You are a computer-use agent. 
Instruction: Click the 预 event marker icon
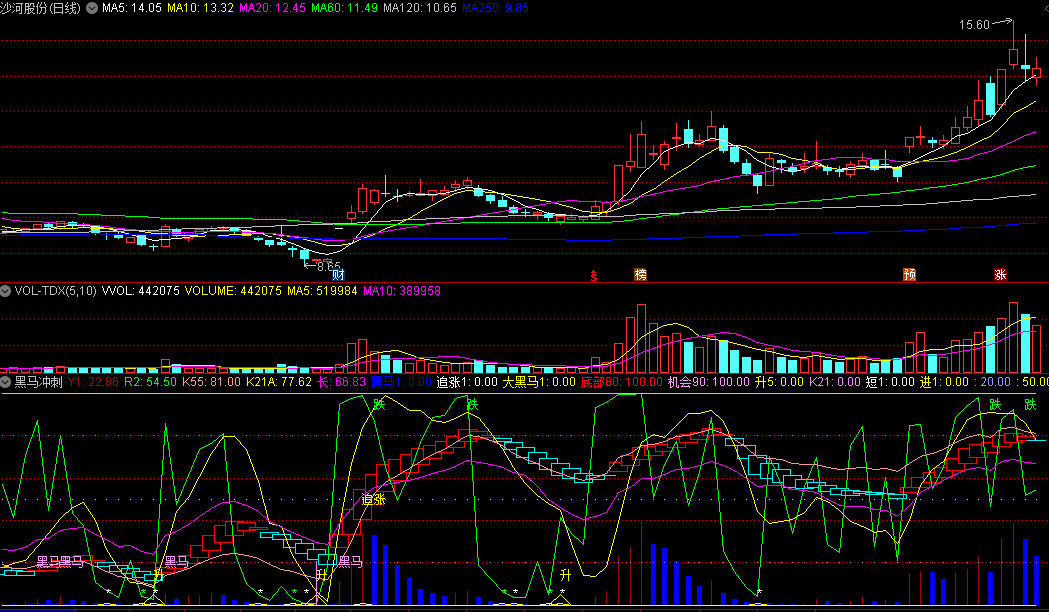(909, 274)
